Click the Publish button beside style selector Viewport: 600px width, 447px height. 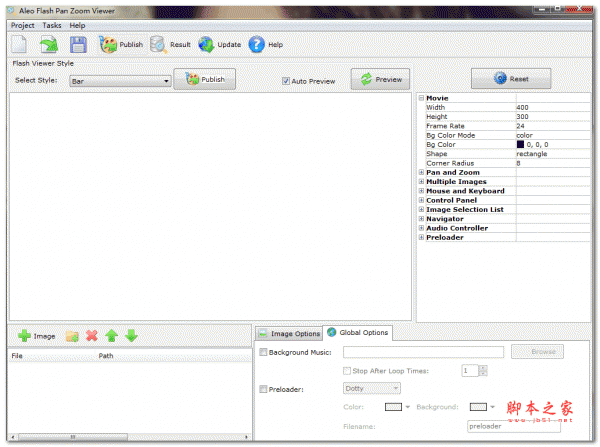[205, 79]
